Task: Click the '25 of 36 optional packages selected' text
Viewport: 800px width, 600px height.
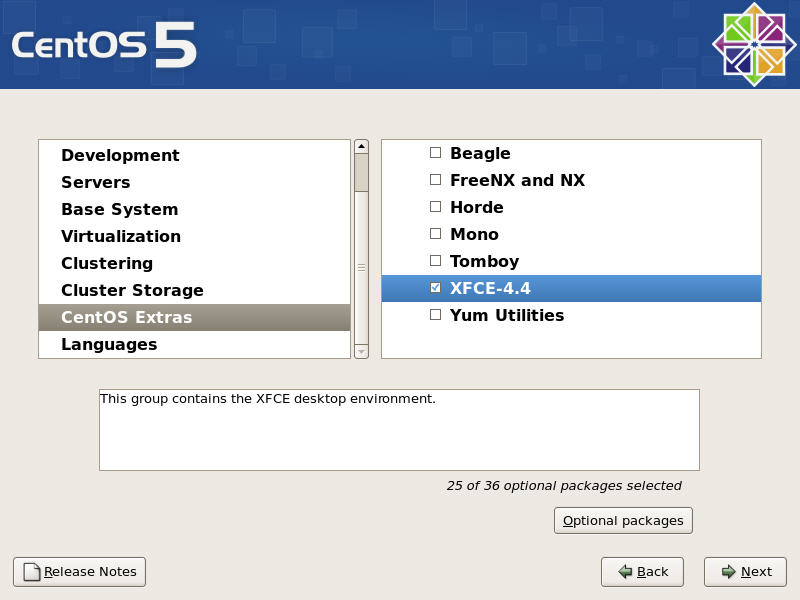Action: coord(564,486)
